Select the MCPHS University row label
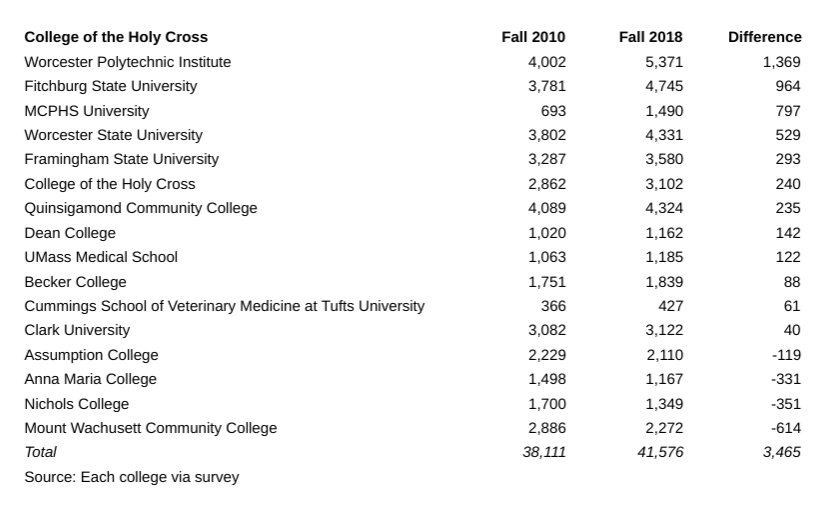The height and width of the screenshot is (517, 838). coord(87,111)
